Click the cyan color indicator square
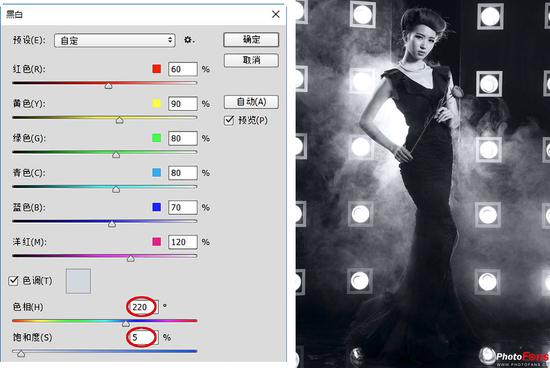This screenshot has height=368, width=550. click(156, 172)
